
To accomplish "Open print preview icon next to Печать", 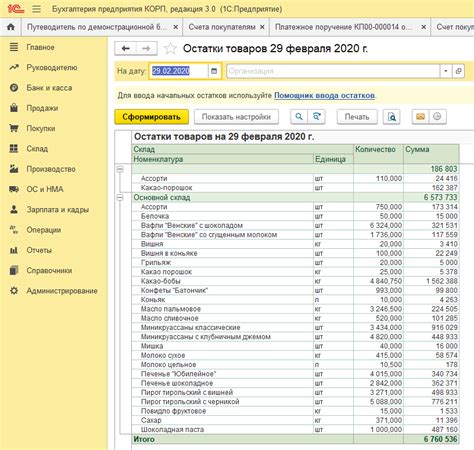I will pos(392,117).
